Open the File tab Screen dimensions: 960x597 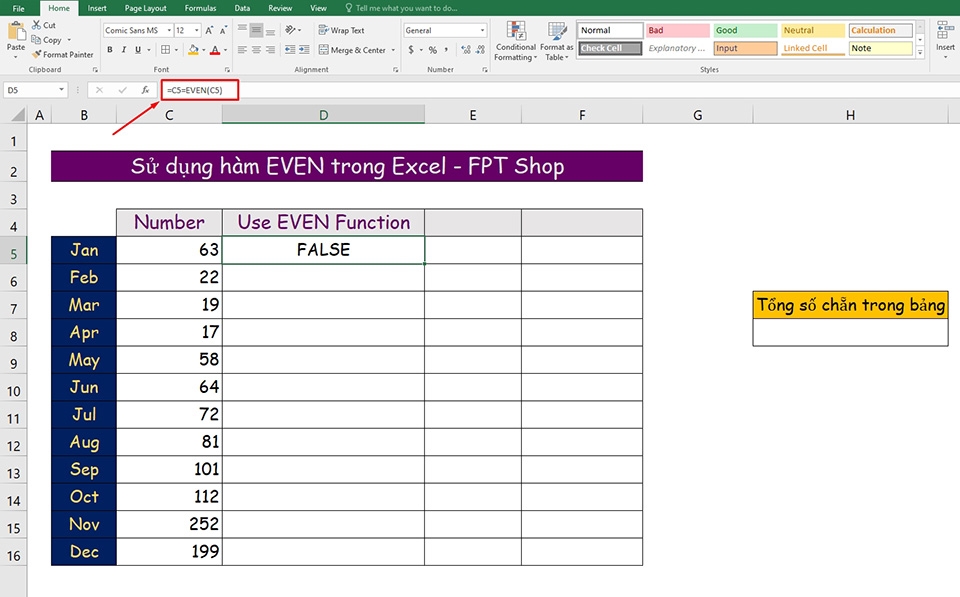coord(19,8)
